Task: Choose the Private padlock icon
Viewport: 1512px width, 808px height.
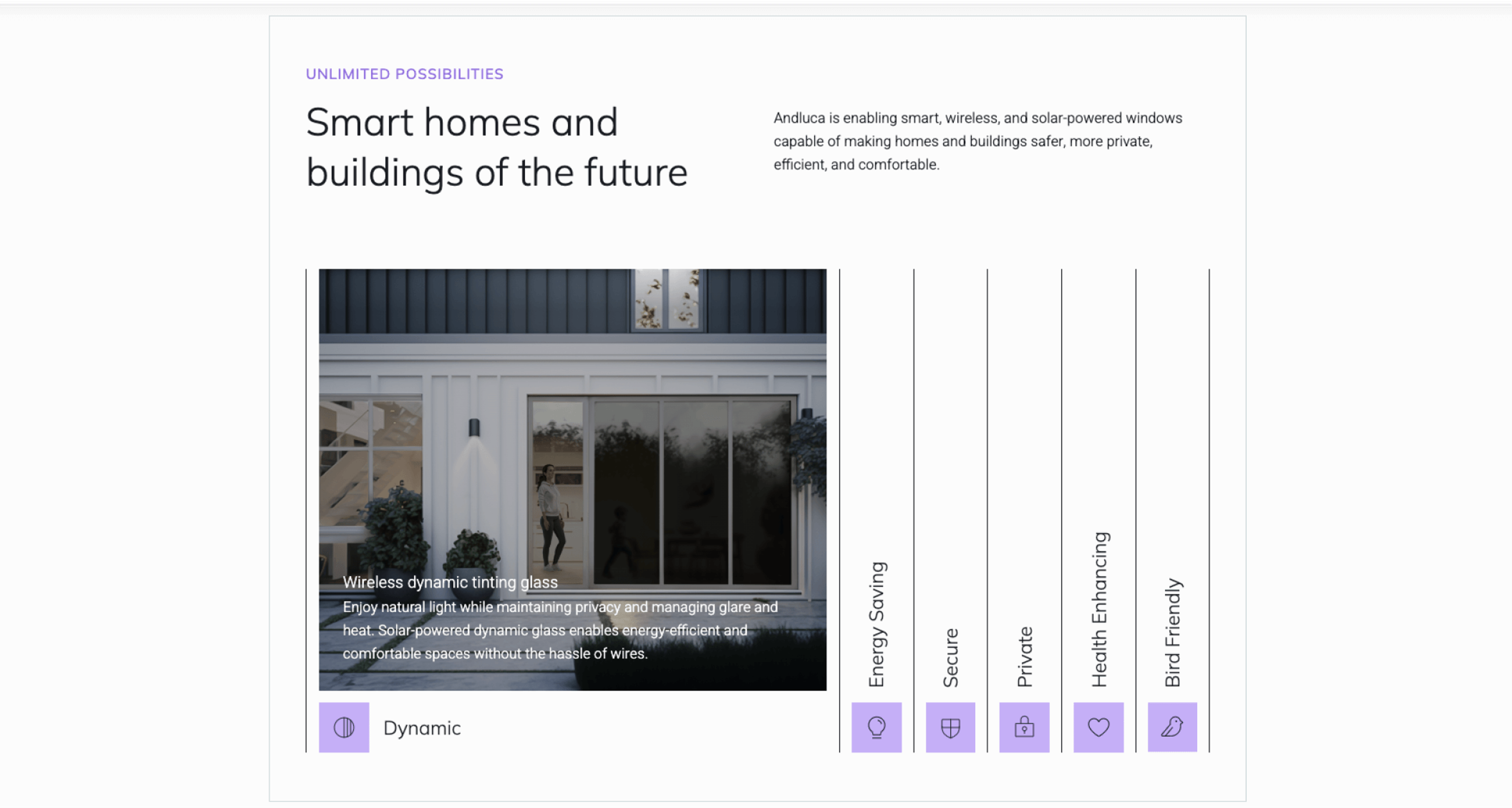Action: pyautogui.click(x=1024, y=727)
